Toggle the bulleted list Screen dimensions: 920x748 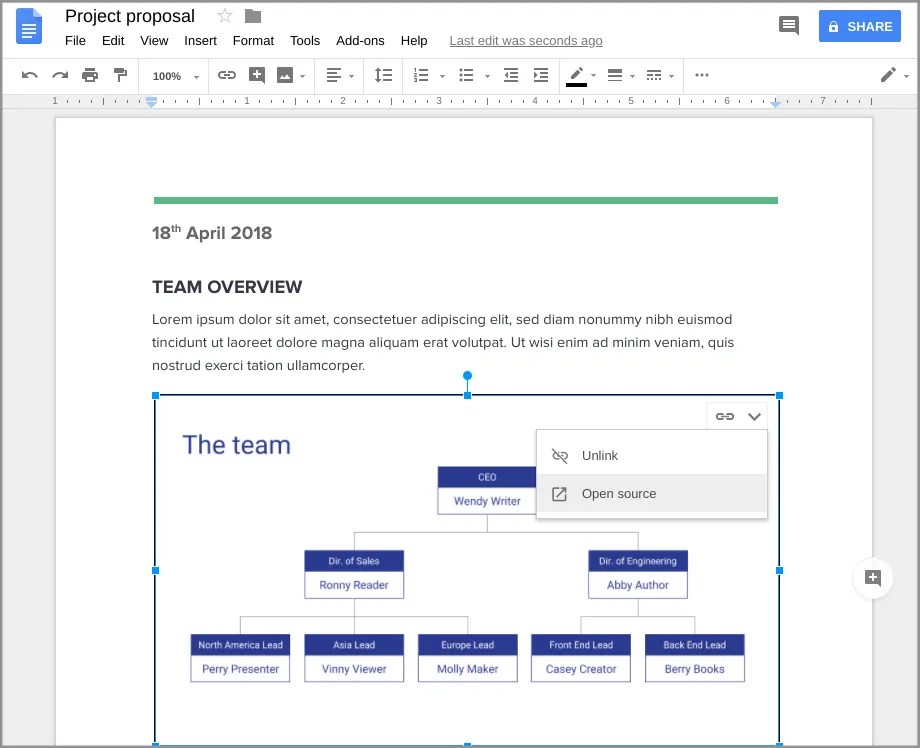466,75
